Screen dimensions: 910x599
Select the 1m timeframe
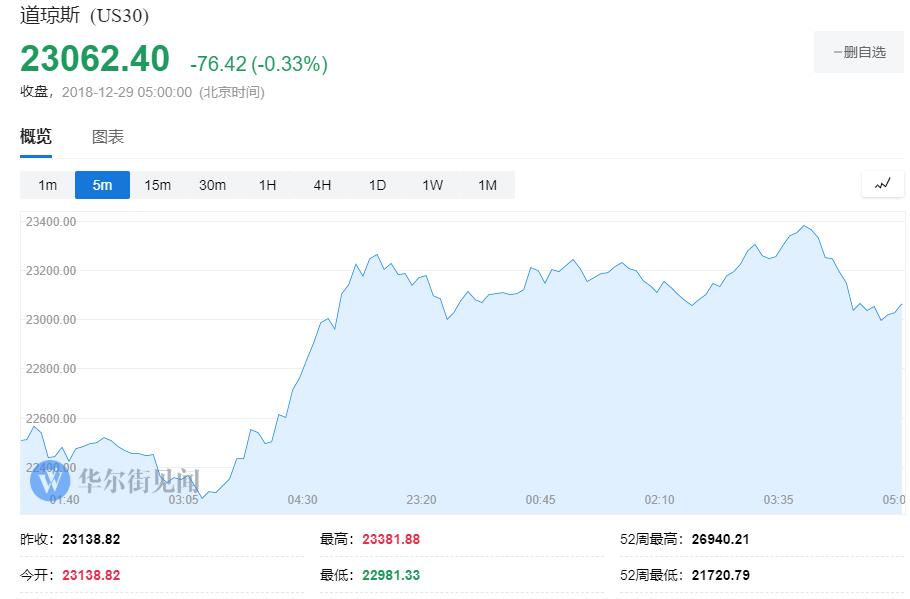tap(47, 185)
